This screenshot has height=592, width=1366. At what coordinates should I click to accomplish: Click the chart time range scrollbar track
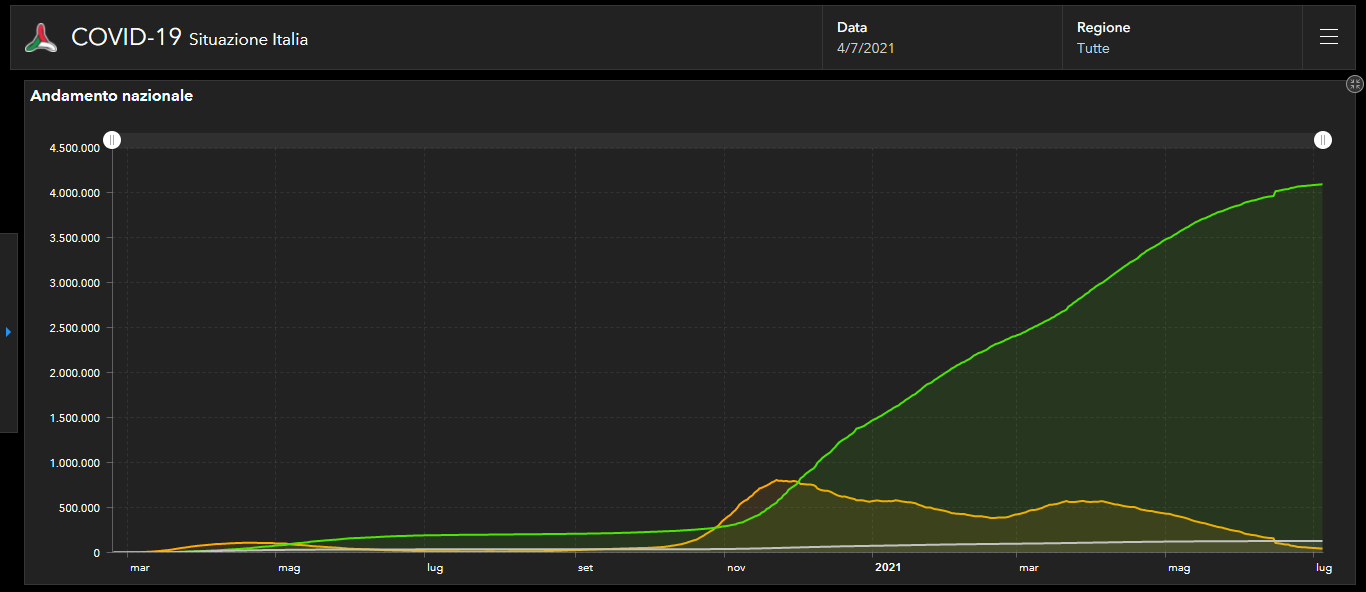coord(717,140)
